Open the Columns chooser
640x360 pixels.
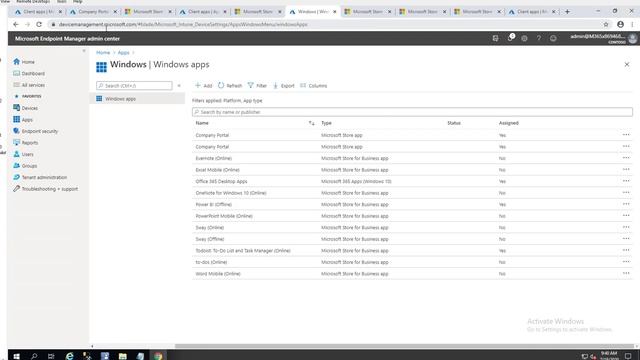tap(313, 86)
